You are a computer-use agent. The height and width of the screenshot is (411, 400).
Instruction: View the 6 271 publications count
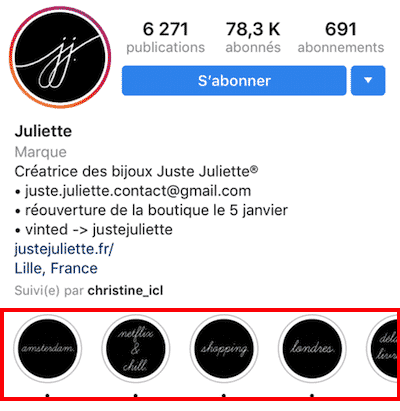coord(166,37)
